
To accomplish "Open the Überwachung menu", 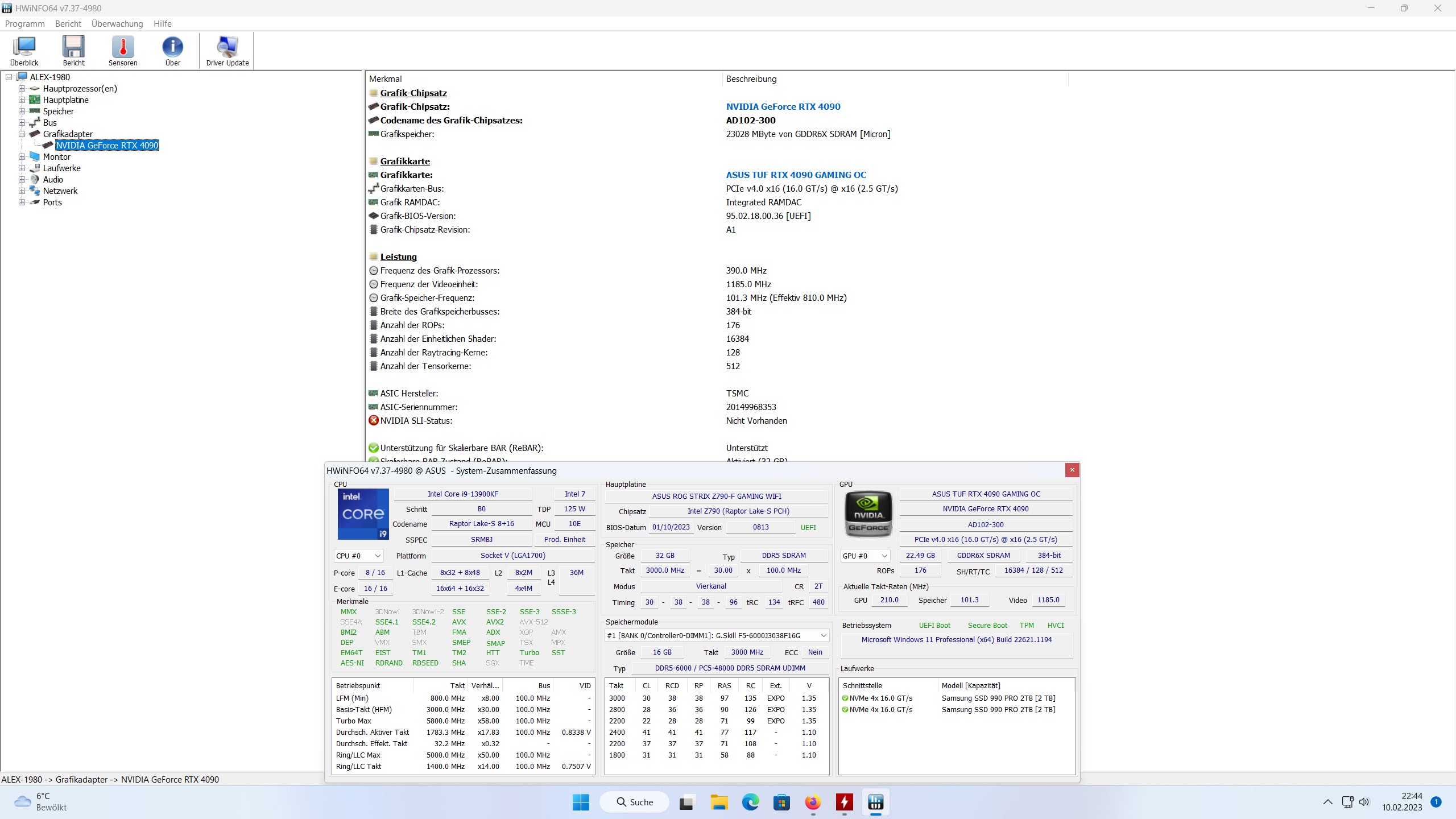I will (x=117, y=24).
